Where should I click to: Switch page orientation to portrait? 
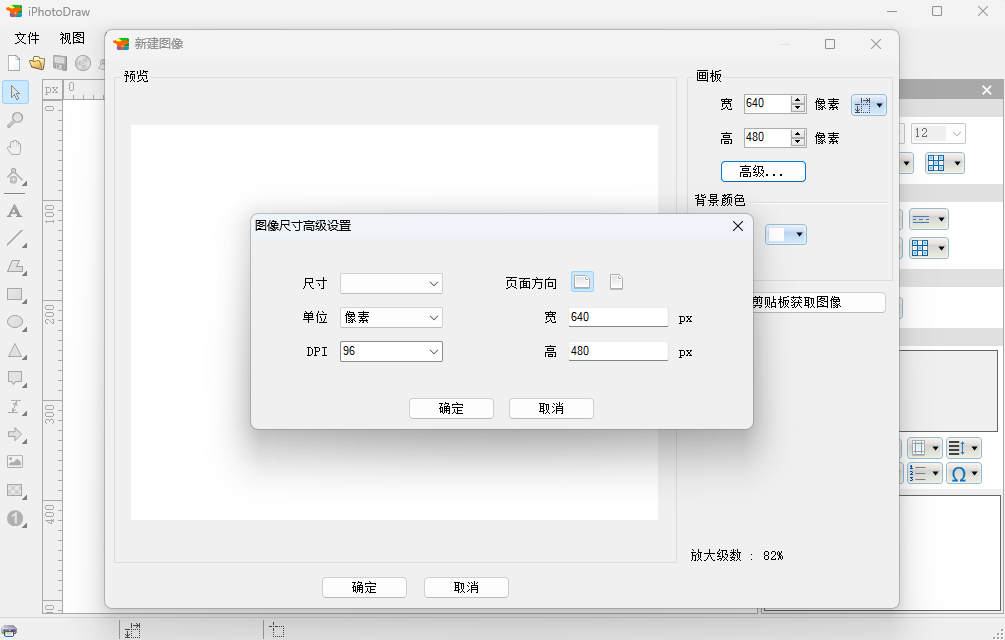tap(616, 282)
